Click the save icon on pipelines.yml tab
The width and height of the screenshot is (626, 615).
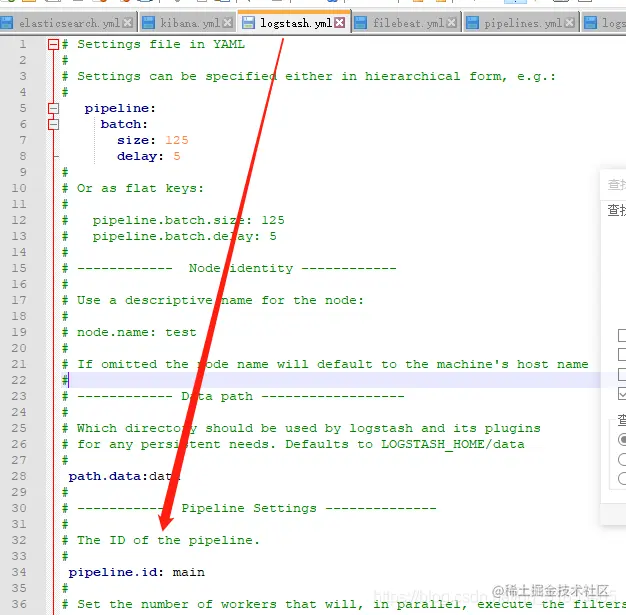472,23
